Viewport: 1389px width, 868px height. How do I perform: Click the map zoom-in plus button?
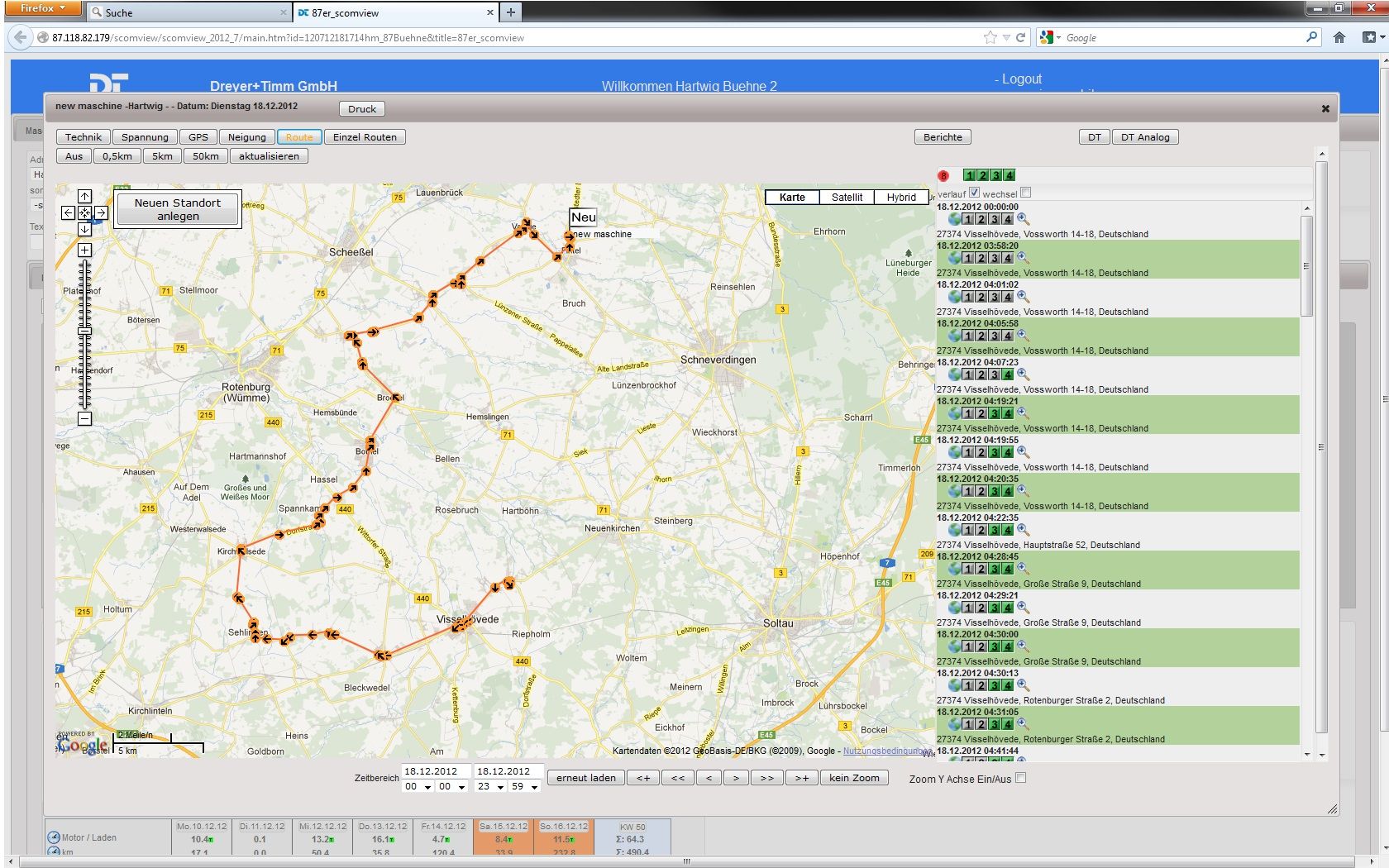pos(84,250)
